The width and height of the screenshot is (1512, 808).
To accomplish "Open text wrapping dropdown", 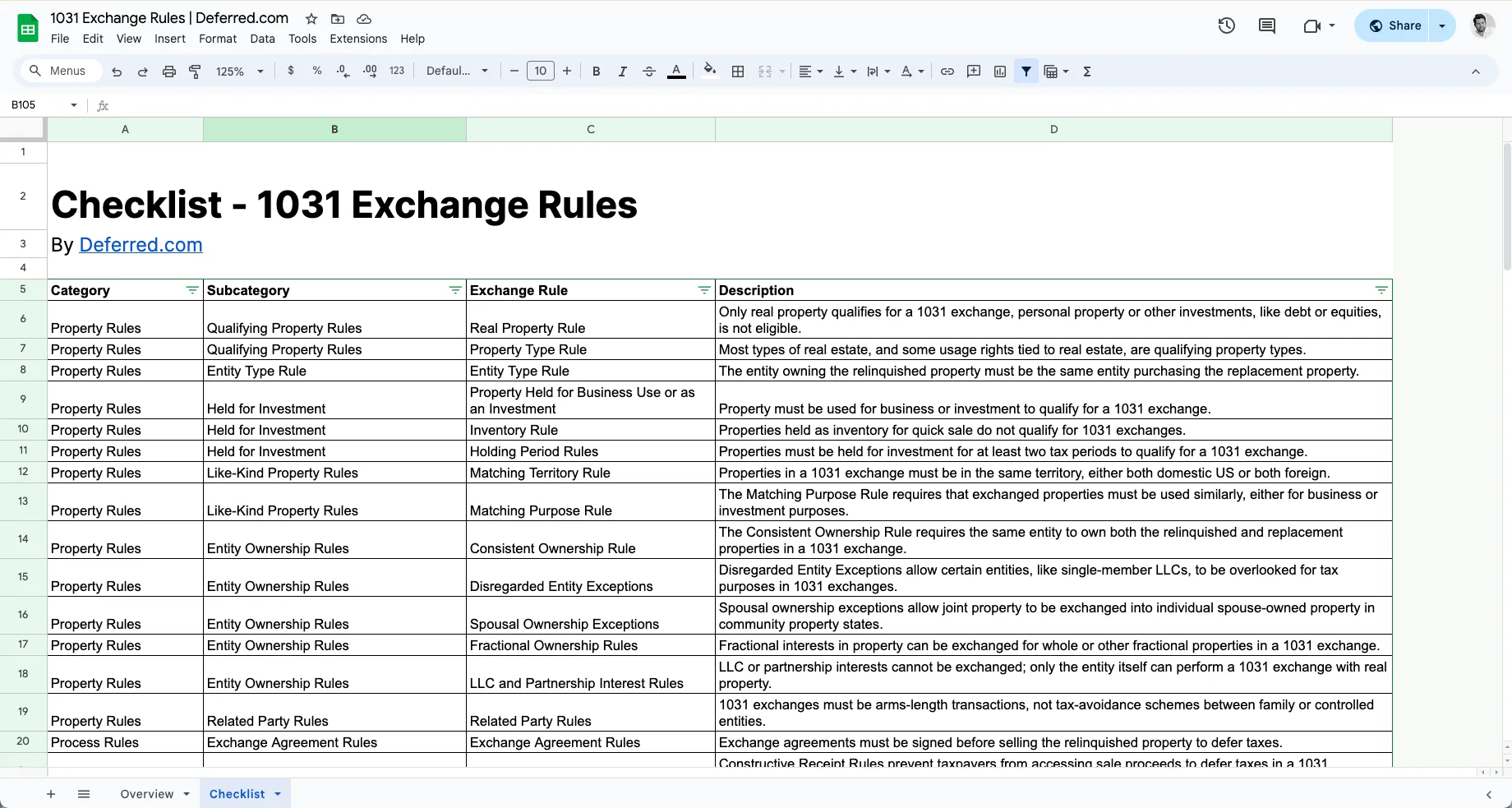I will [878, 72].
